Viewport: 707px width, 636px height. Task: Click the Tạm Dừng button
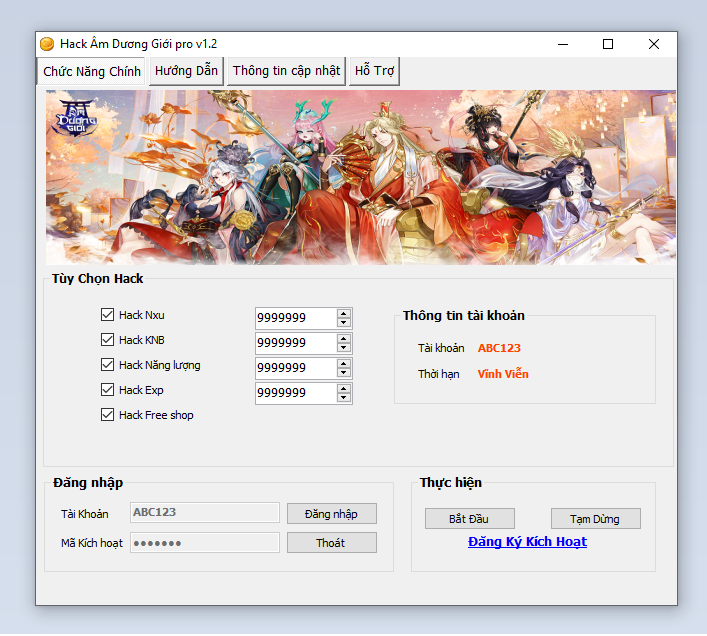coord(595,519)
